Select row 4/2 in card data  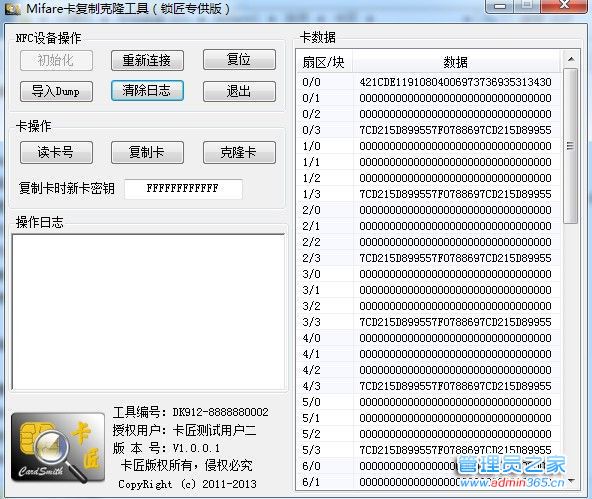(x=428, y=370)
